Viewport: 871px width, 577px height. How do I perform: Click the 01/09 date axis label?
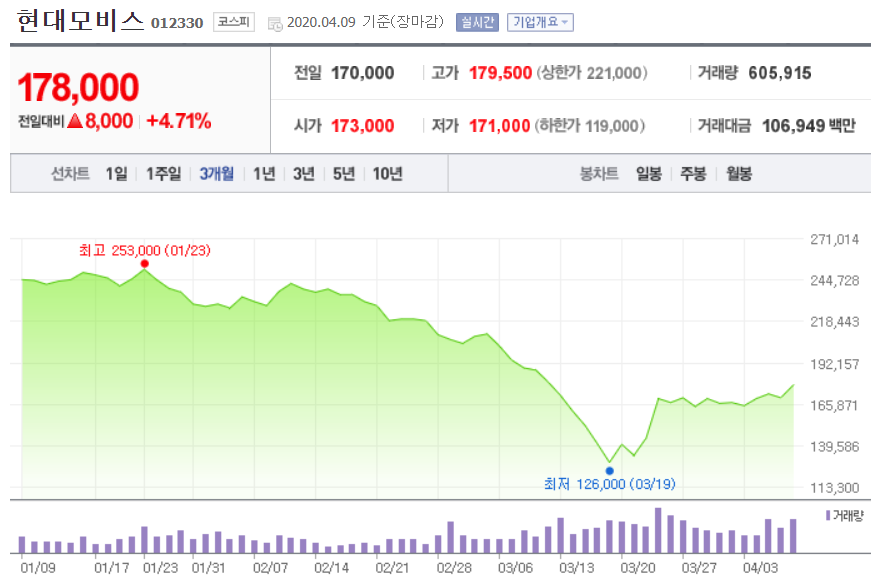point(38,568)
